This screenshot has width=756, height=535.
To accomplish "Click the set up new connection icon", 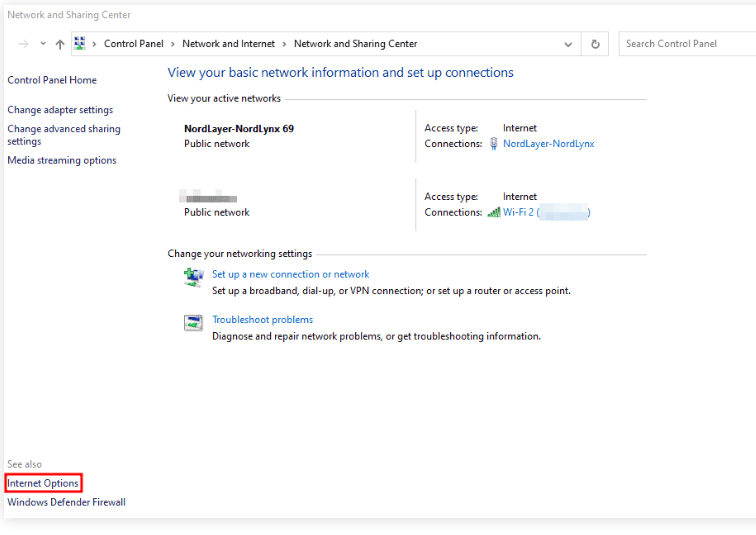I will pos(193,277).
